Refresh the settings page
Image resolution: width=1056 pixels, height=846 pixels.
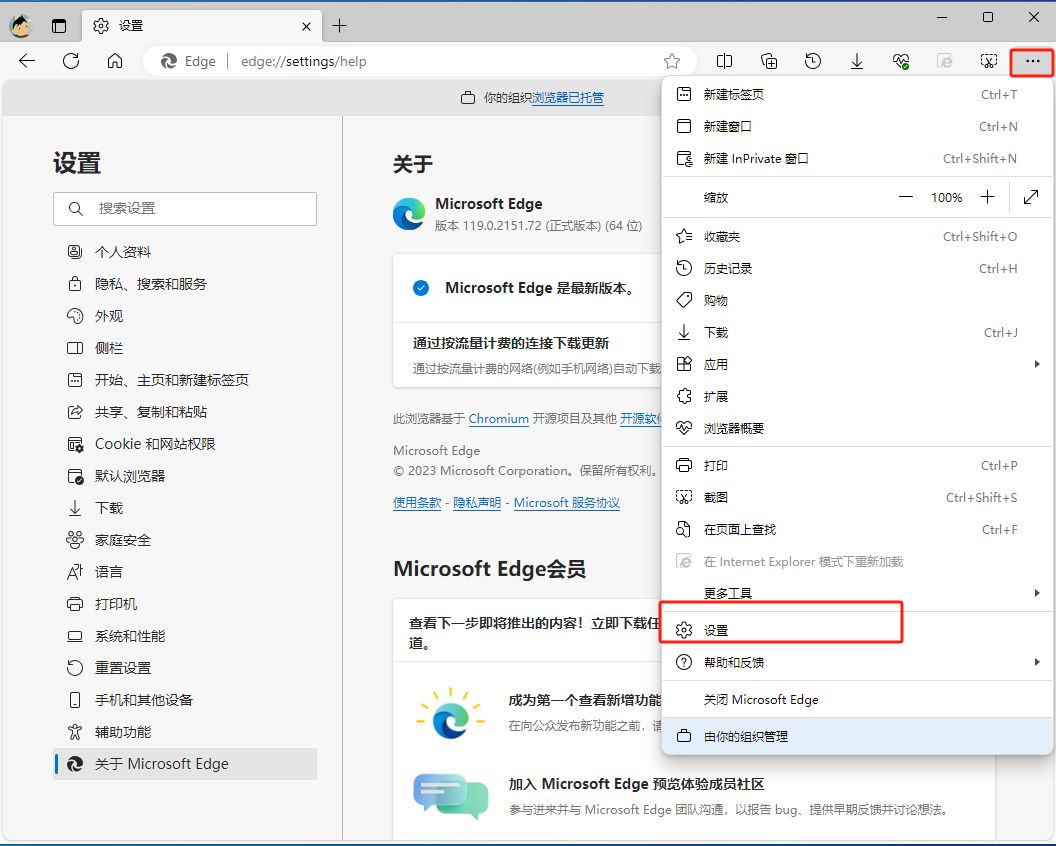tap(70, 60)
